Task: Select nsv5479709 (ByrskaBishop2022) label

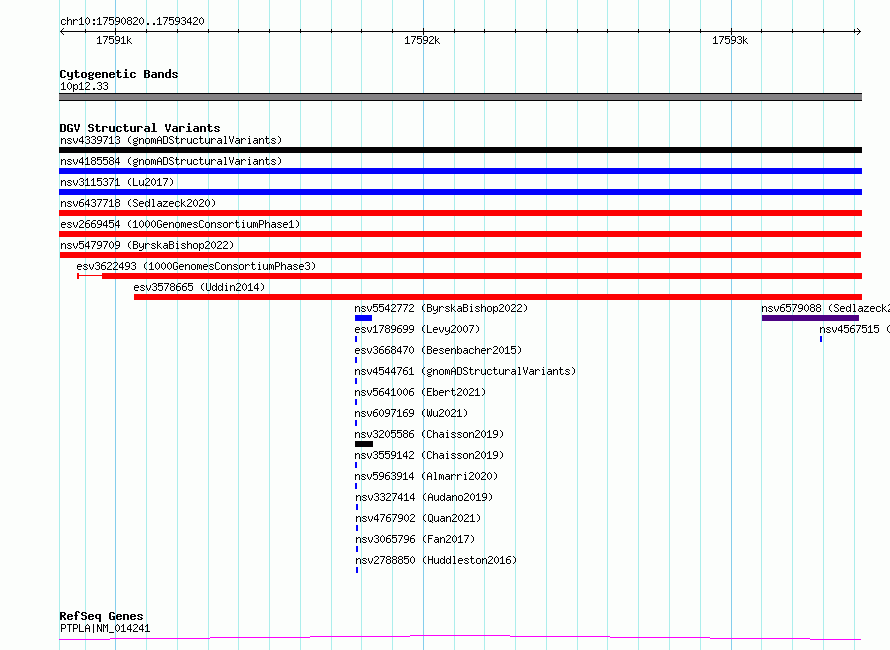Action: pos(147,245)
